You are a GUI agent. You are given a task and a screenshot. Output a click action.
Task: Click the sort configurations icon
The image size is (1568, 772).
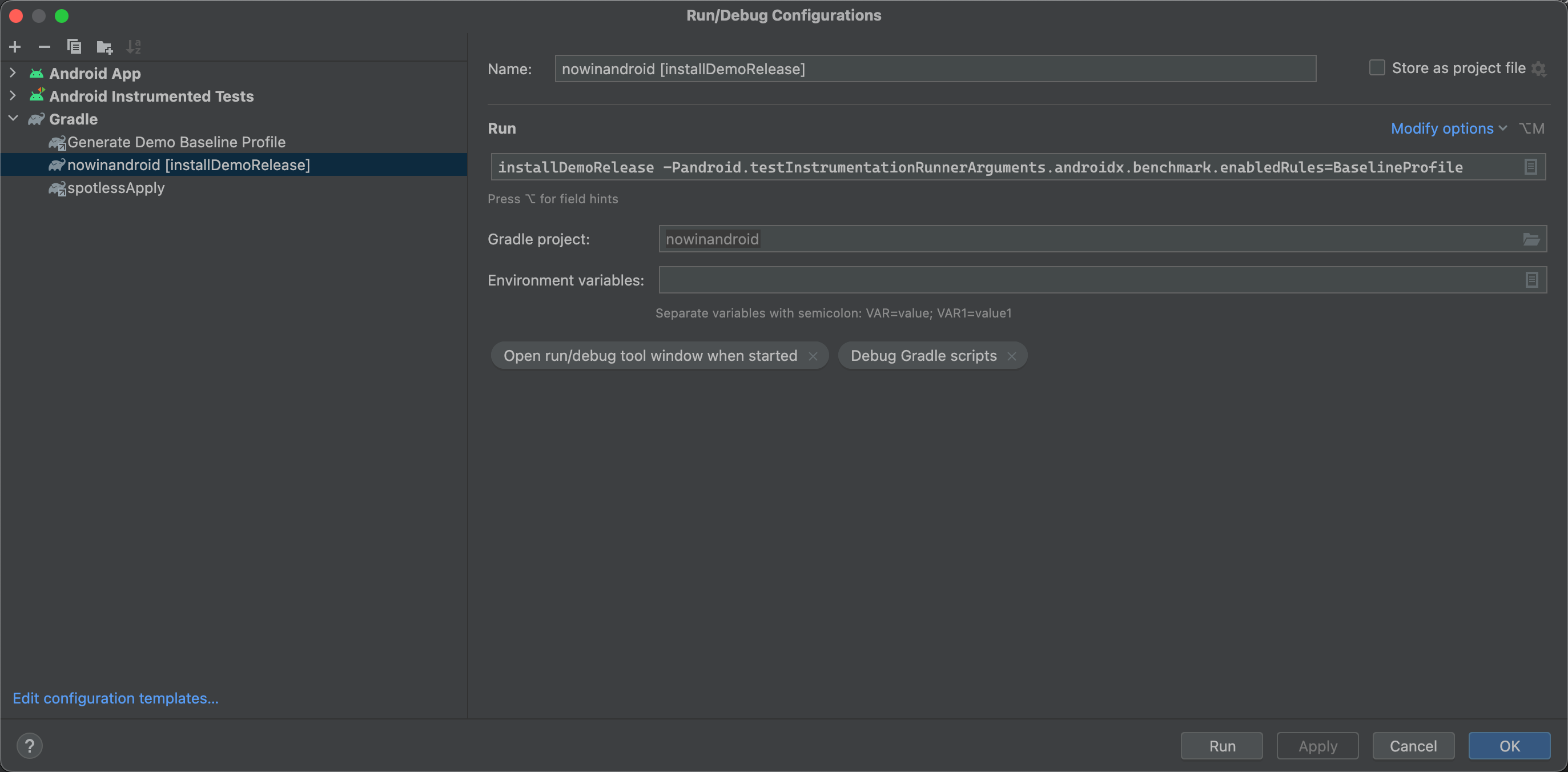coord(133,46)
